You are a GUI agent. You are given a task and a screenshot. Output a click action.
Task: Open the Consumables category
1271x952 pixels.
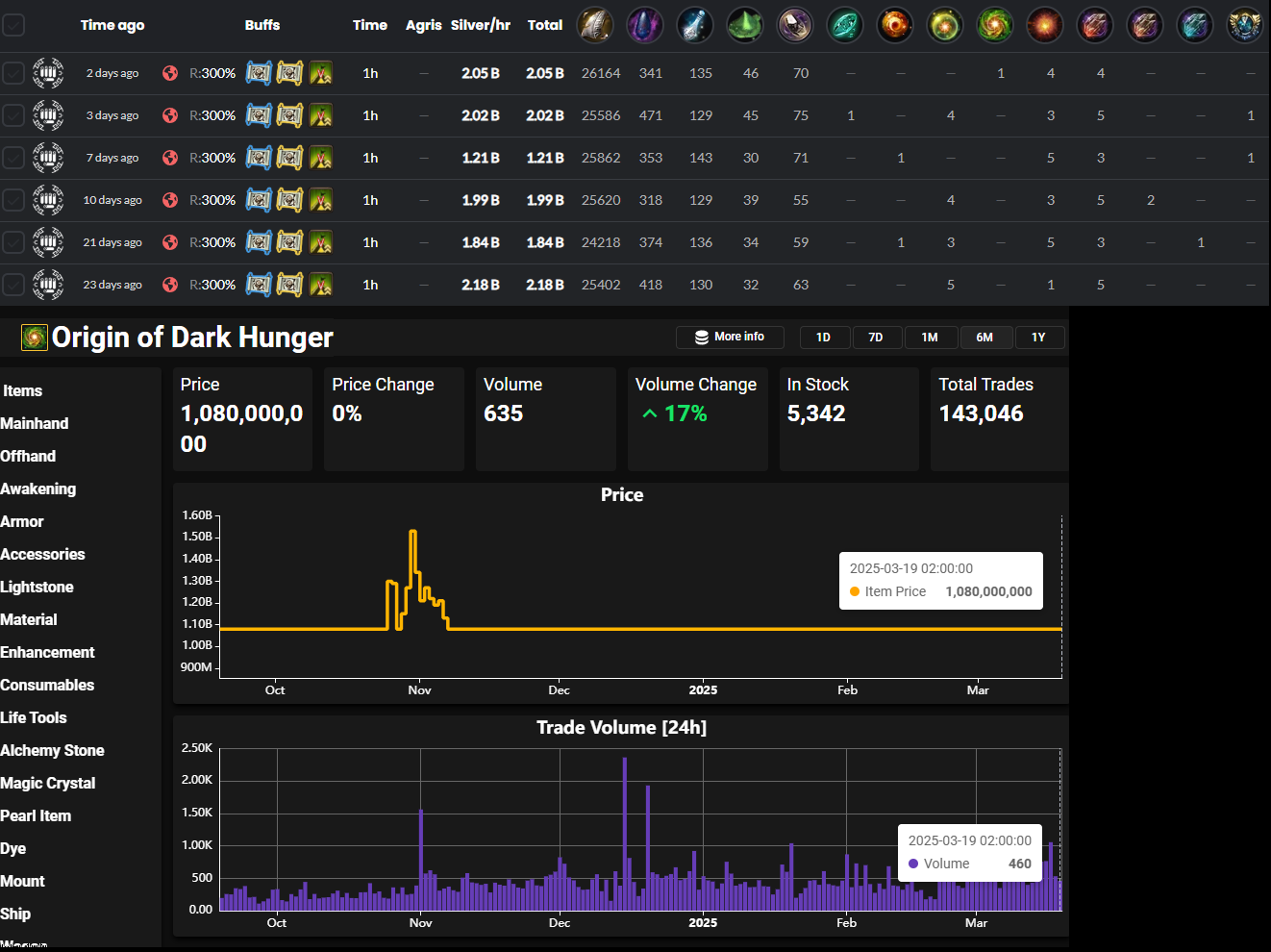click(47, 686)
